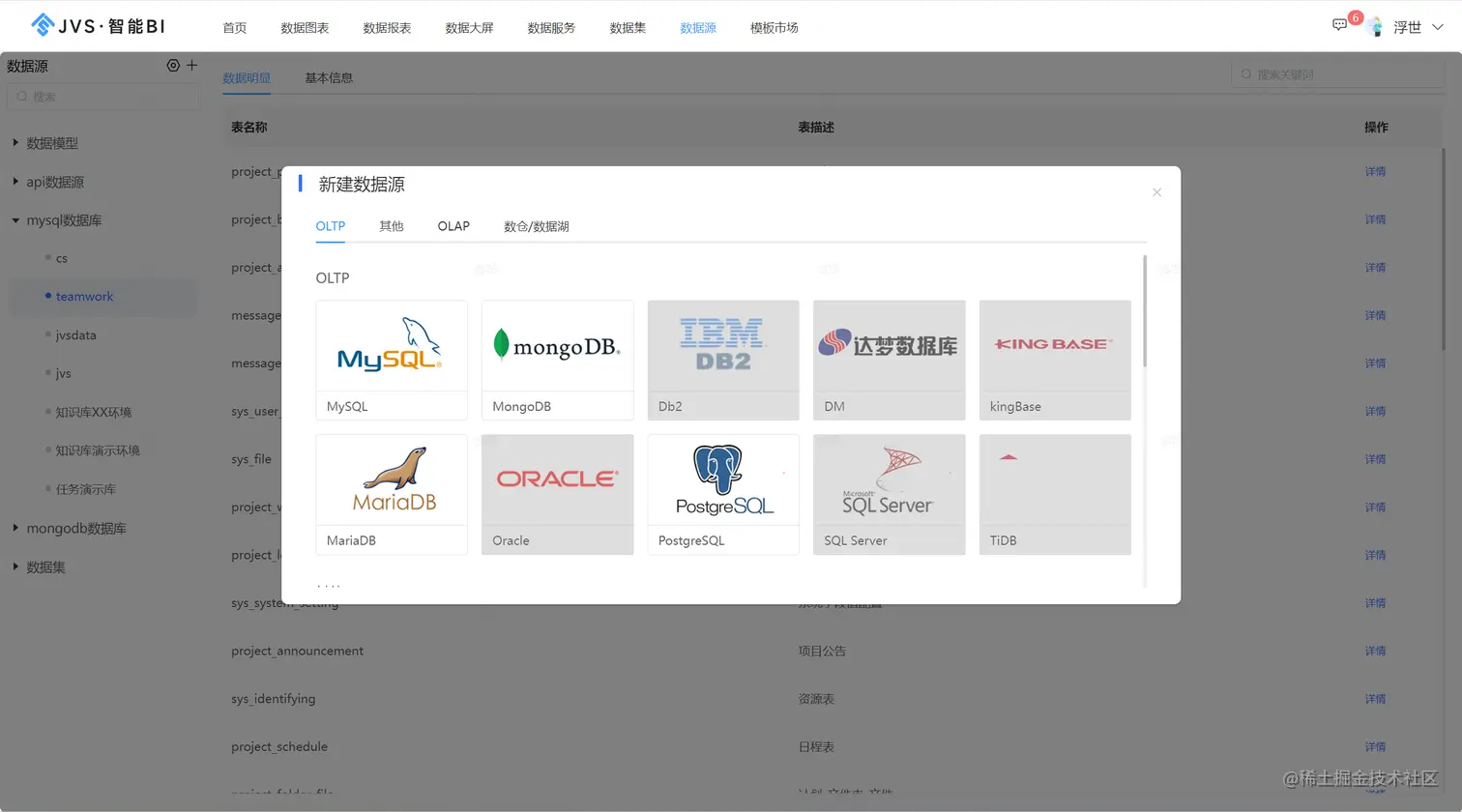
Task: Pick the MariaDB data source card
Action: click(x=392, y=494)
